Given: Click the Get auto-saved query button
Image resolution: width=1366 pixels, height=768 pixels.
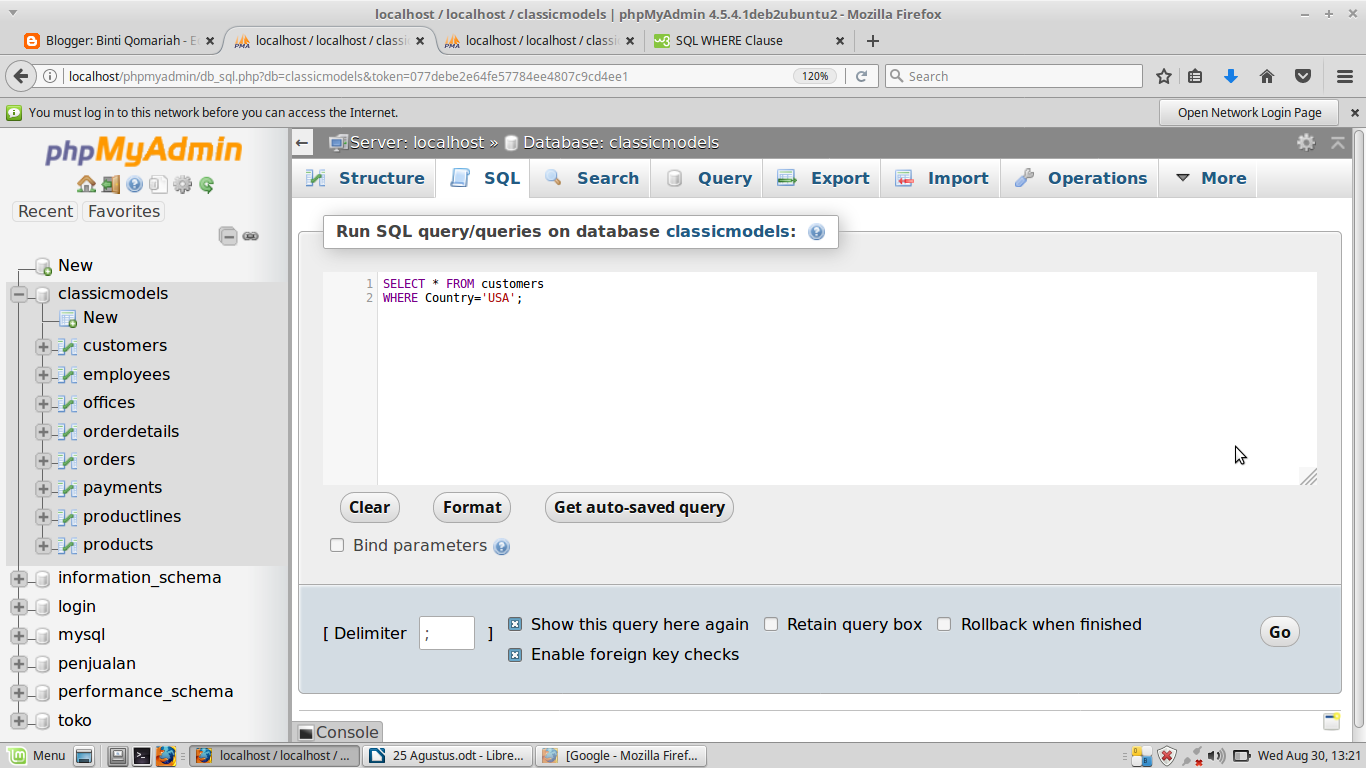Looking at the screenshot, I should (639, 507).
